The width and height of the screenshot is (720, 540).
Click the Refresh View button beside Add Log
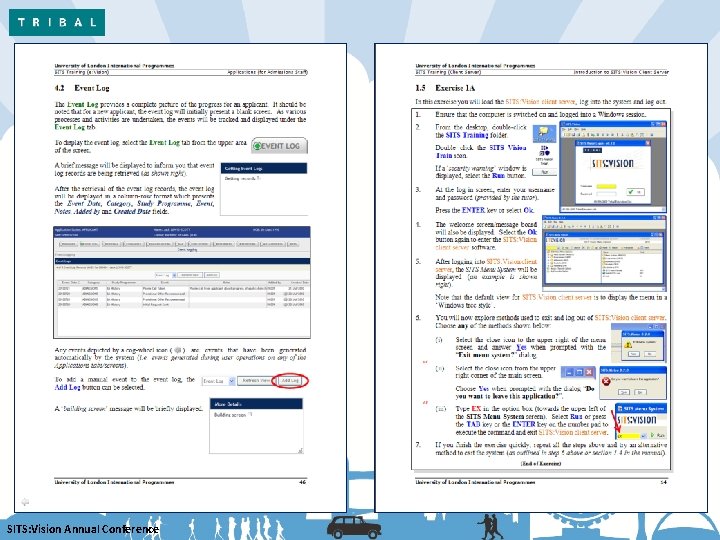[256, 381]
